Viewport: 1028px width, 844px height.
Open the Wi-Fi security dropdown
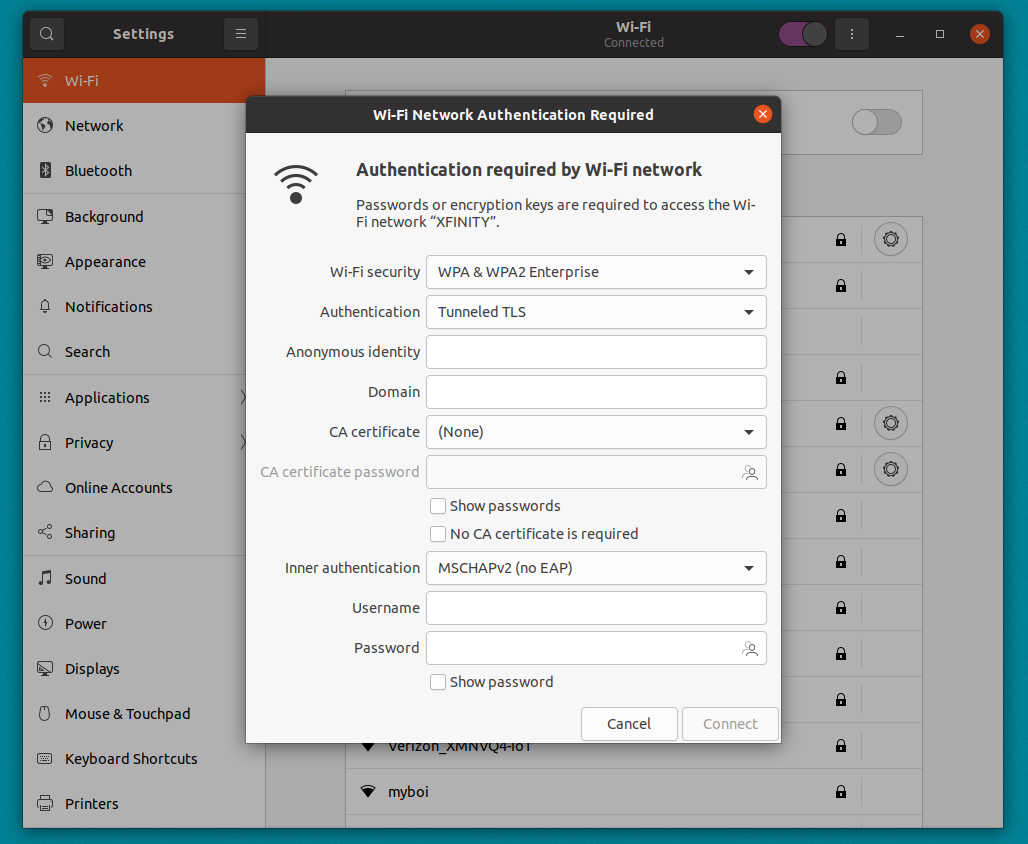[x=596, y=272]
